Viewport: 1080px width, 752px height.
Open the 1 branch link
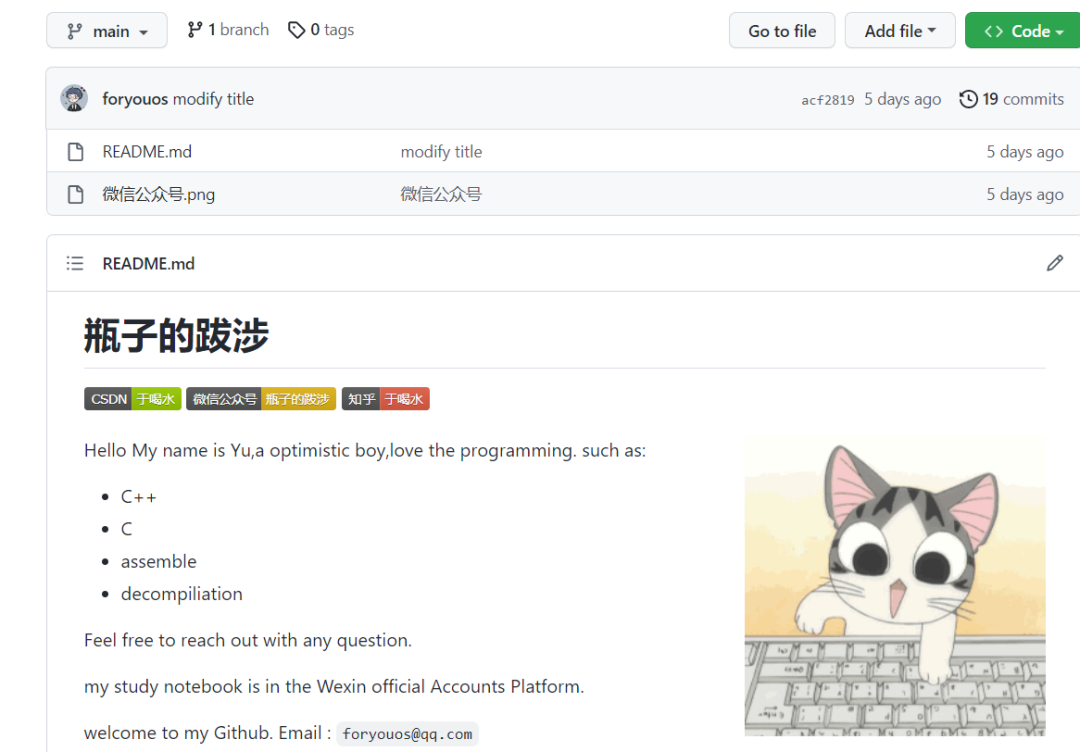click(x=228, y=29)
